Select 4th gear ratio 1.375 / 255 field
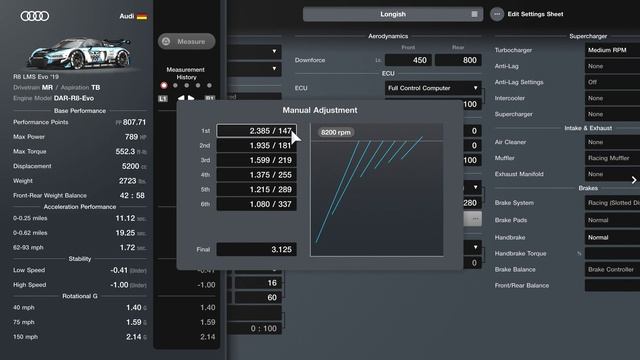 pyautogui.click(x=256, y=175)
